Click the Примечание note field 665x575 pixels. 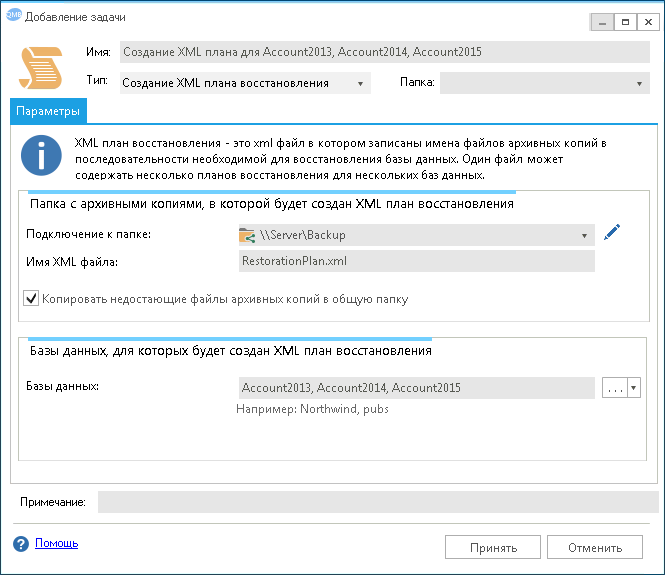[378, 502]
